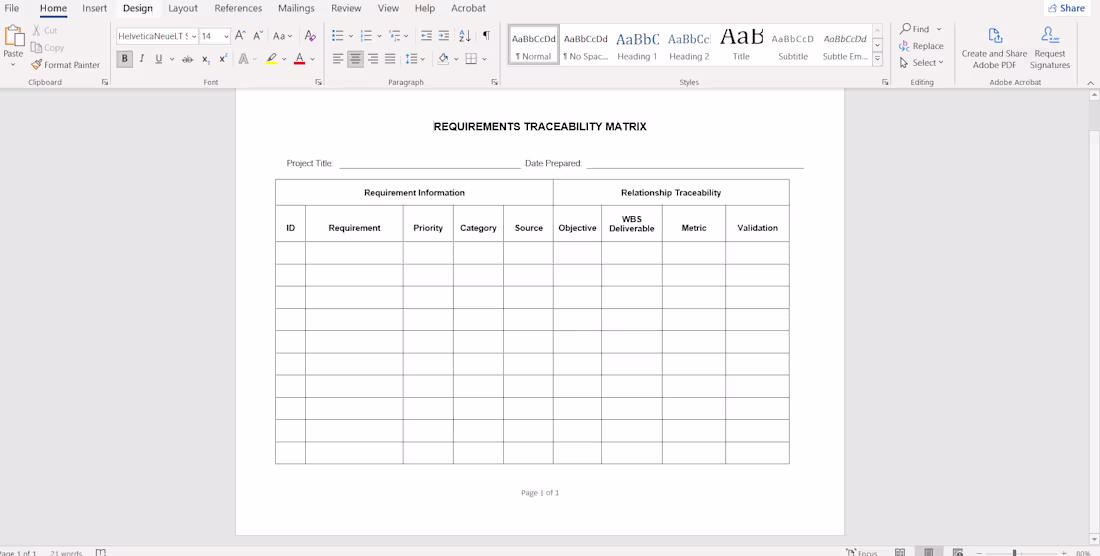Click the 21 words count in status bar

66,552
